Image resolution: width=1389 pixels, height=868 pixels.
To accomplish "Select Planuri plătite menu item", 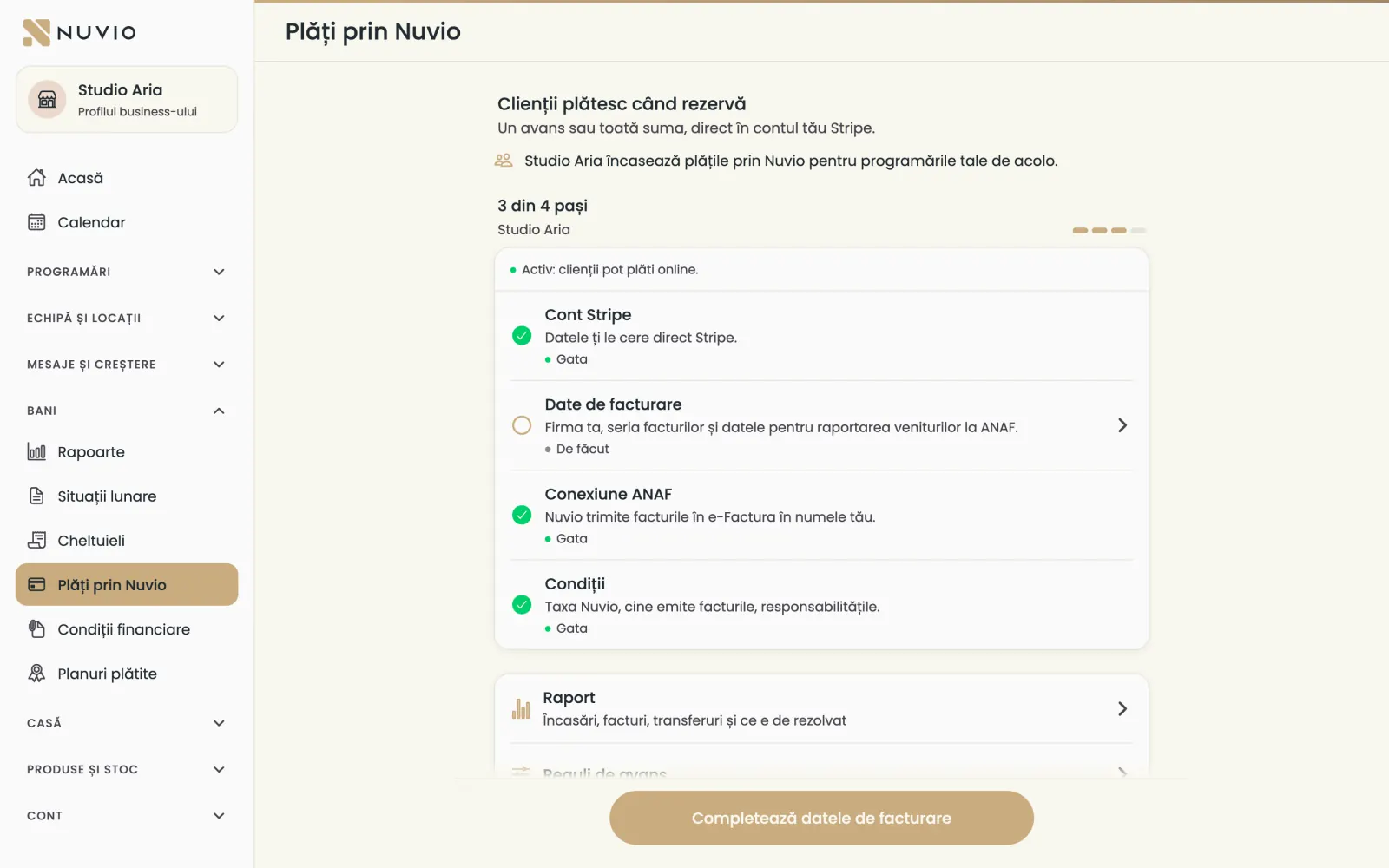I will [x=127, y=674].
